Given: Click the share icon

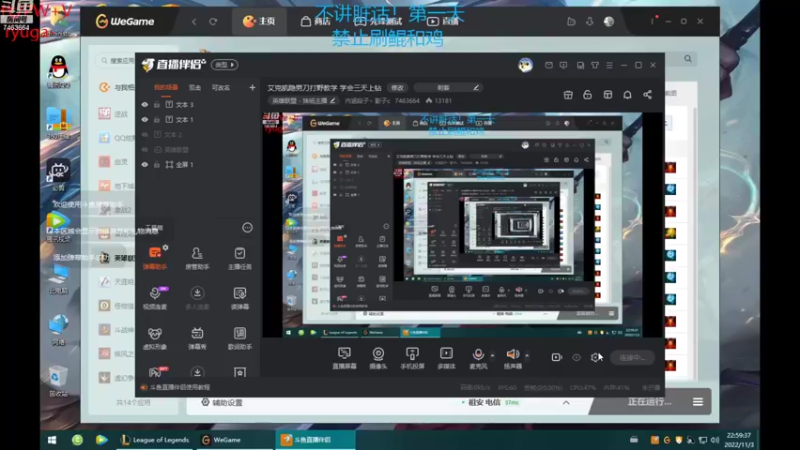Looking at the screenshot, I should [x=647, y=95].
